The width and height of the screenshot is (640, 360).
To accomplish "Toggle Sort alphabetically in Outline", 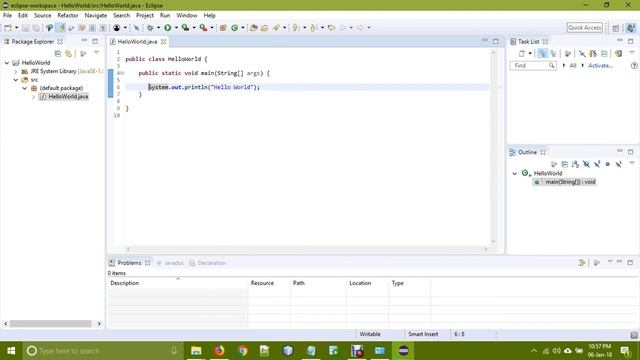I will (x=576, y=164).
